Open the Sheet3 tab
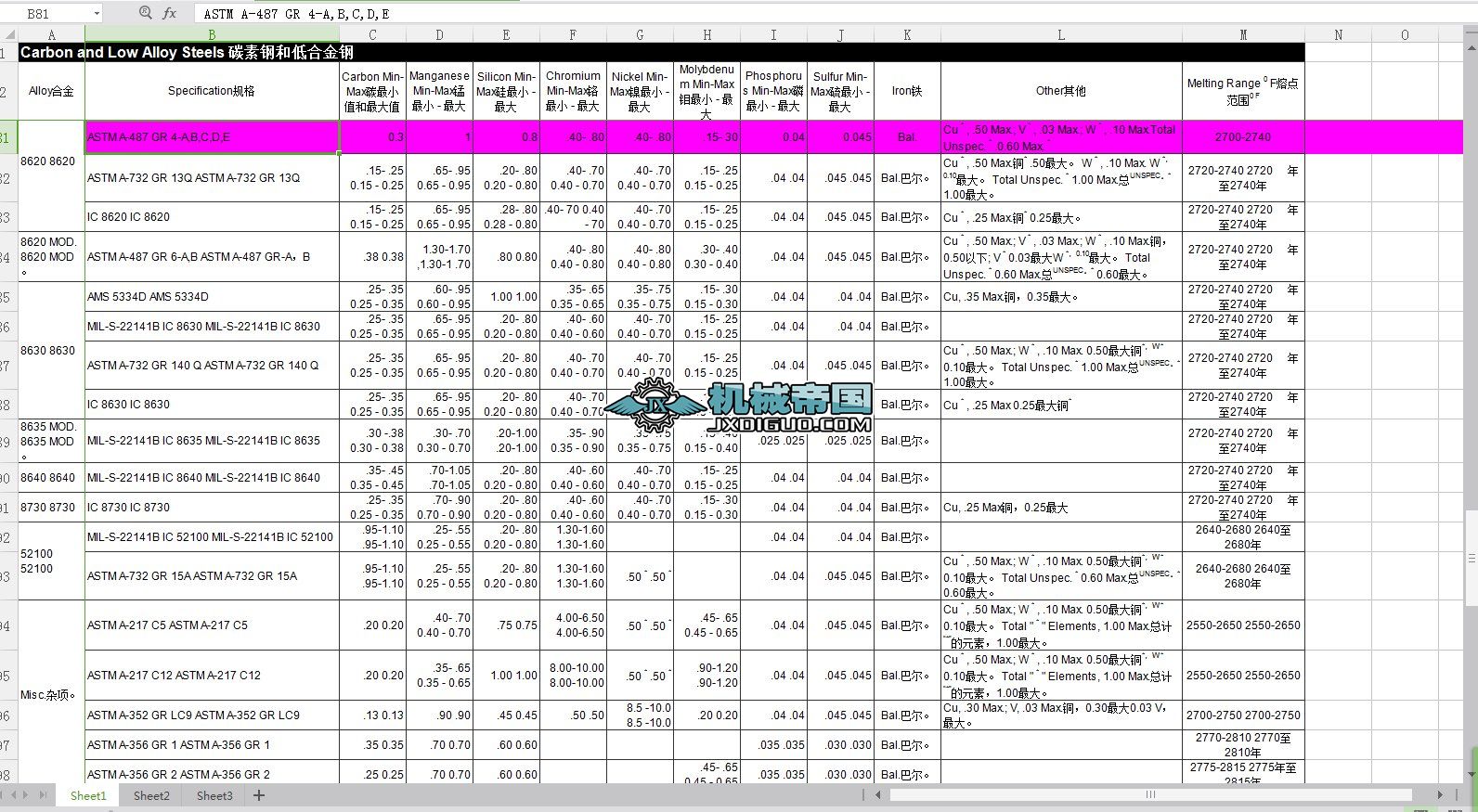 [x=214, y=795]
